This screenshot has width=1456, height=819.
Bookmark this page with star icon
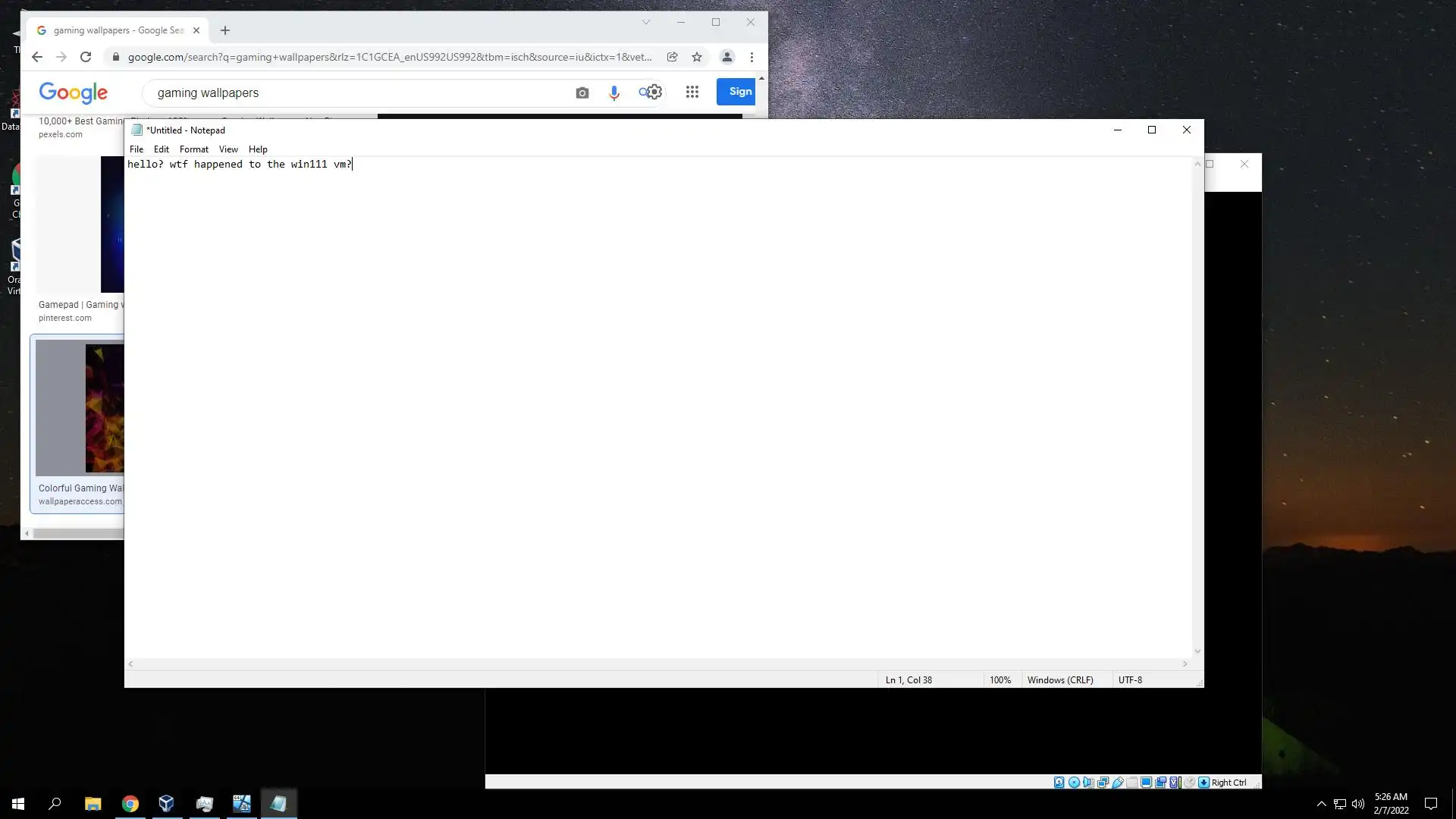click(x=696, y=57)
